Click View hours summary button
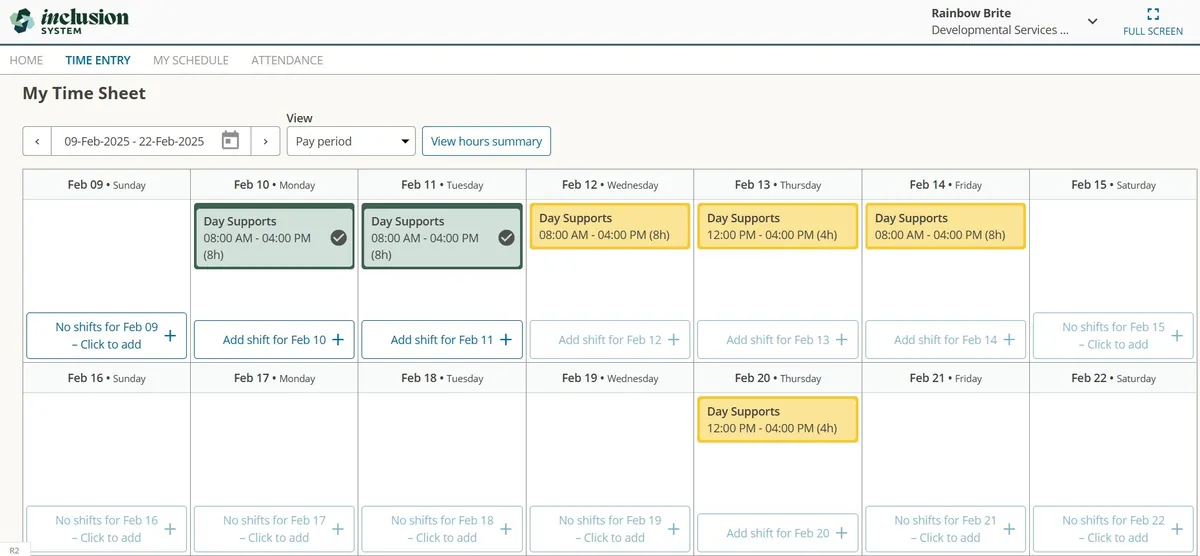Image resolution: width=1200 pixels, height=556 pixels. click(486, 141)
